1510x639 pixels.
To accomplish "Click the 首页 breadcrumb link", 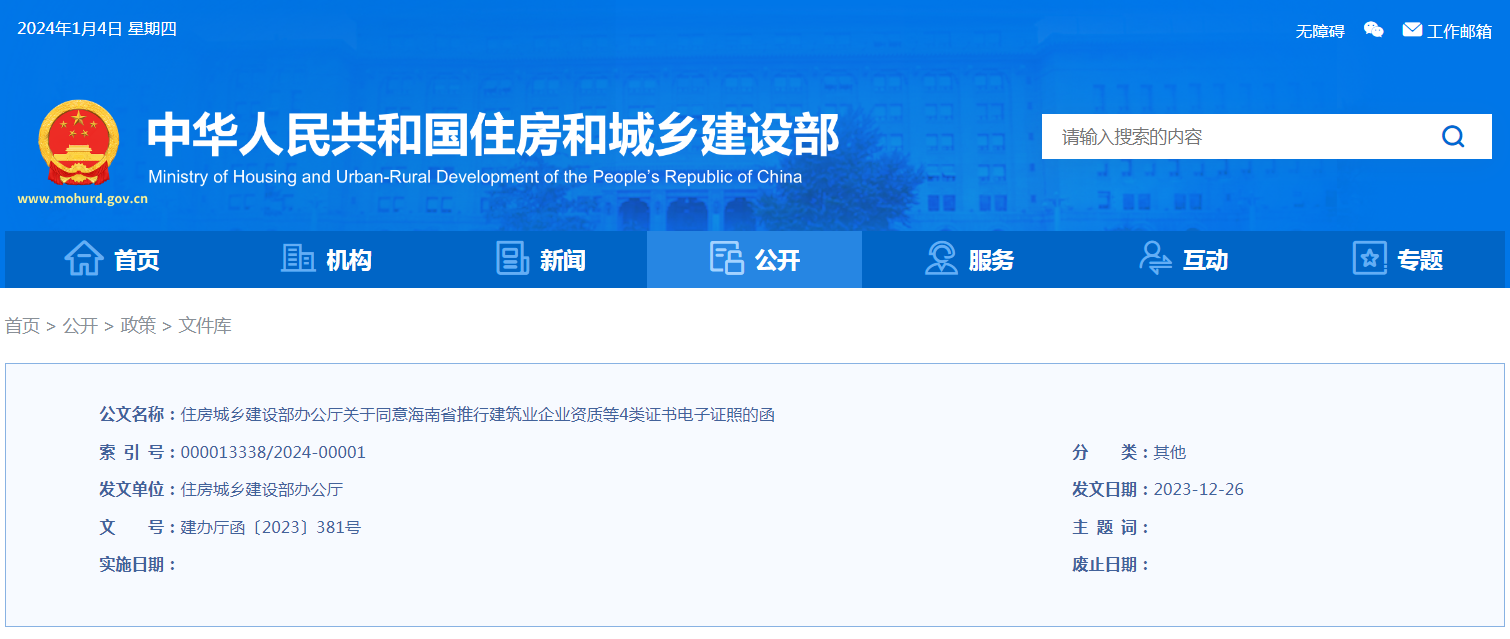I will pyautogui.click(x=23, y=325).
